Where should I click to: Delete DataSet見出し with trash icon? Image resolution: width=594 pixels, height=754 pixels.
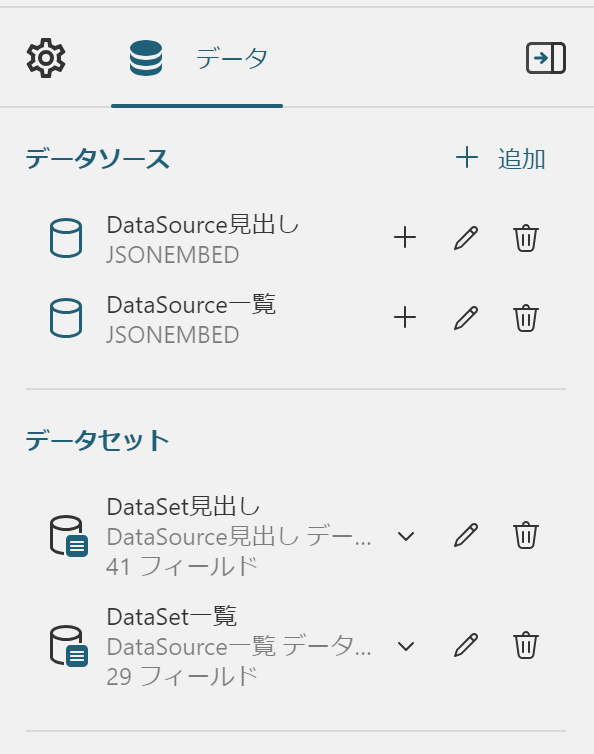526,535
